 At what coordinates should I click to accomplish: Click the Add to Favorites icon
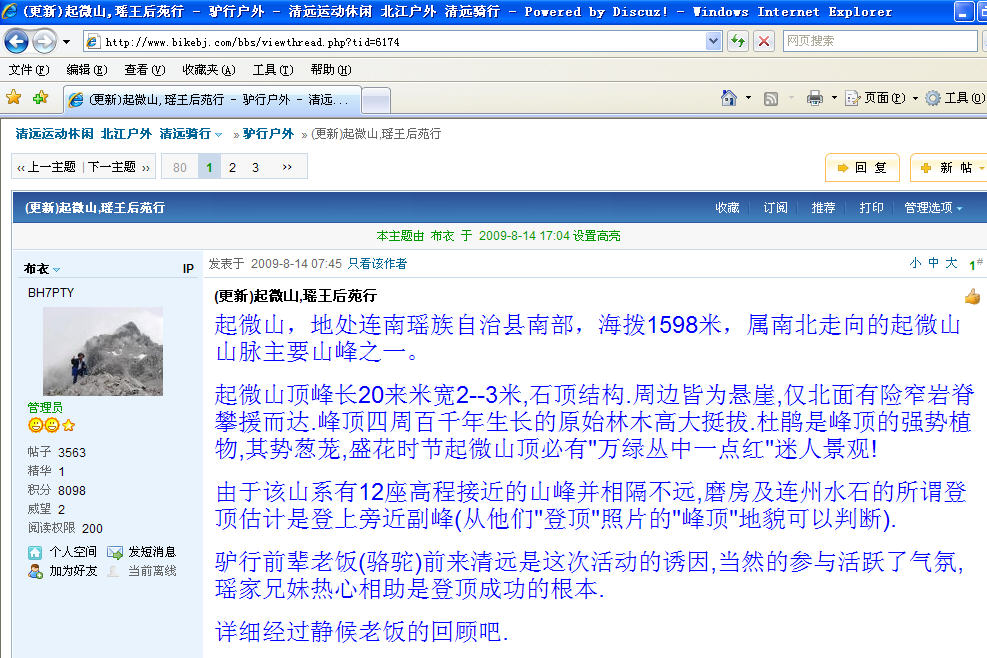(40, 98)
